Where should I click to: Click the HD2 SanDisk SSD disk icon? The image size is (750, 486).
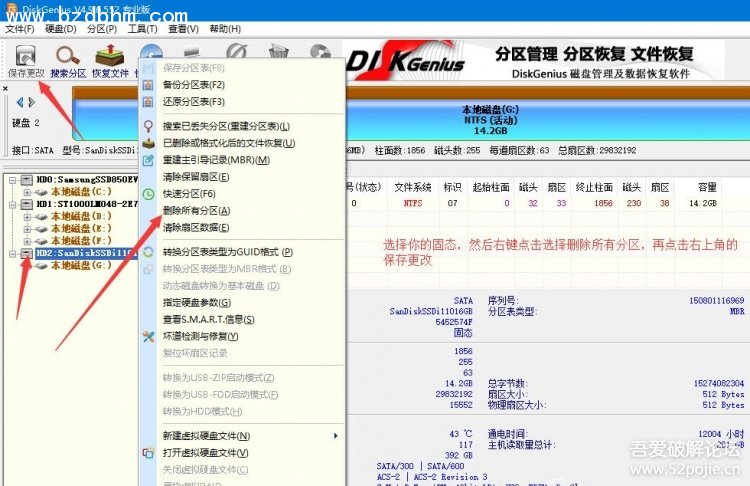pyautogui.click(x=27, y=253)
